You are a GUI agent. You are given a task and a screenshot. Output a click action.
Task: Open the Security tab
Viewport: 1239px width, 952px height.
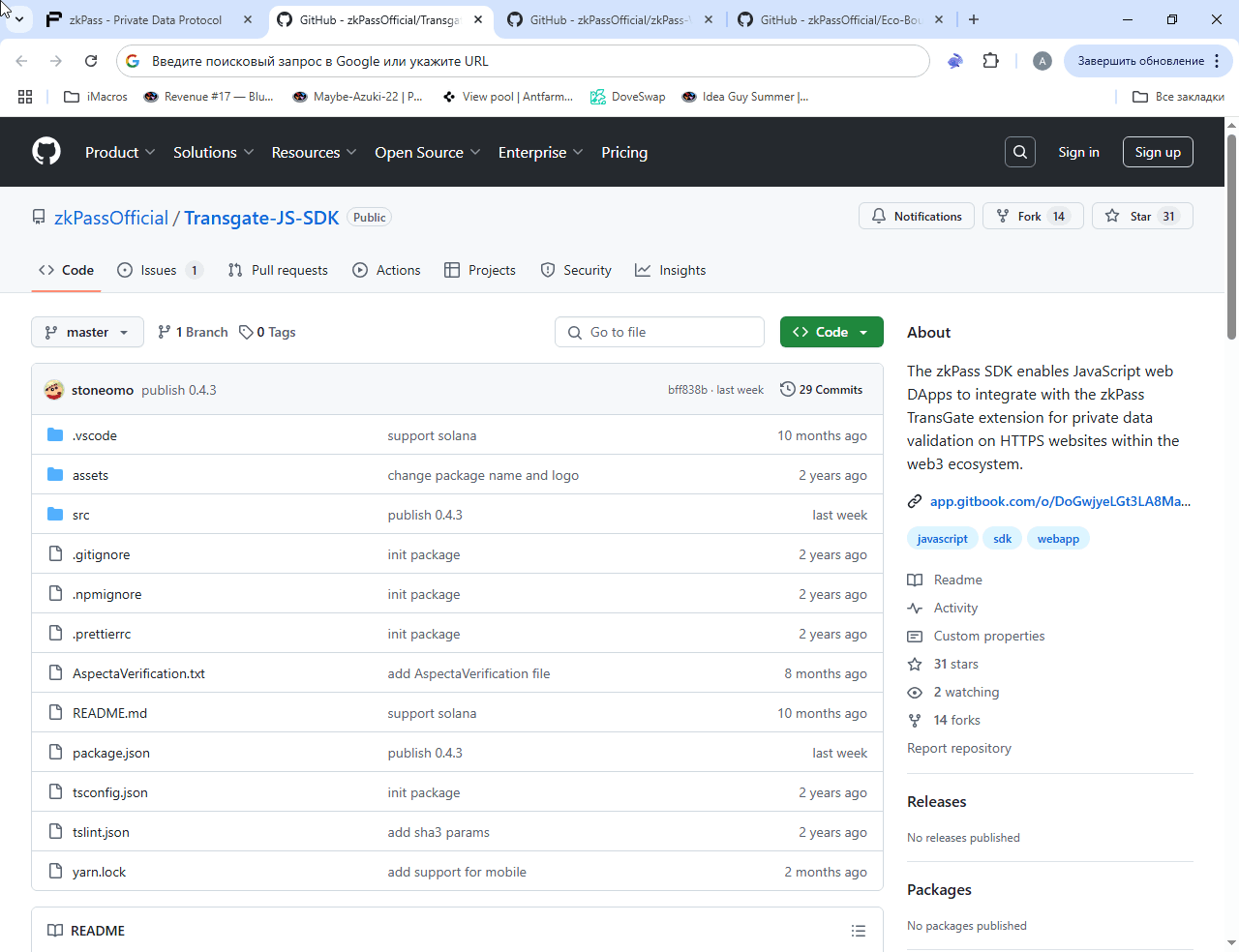[x=576, y=270]
